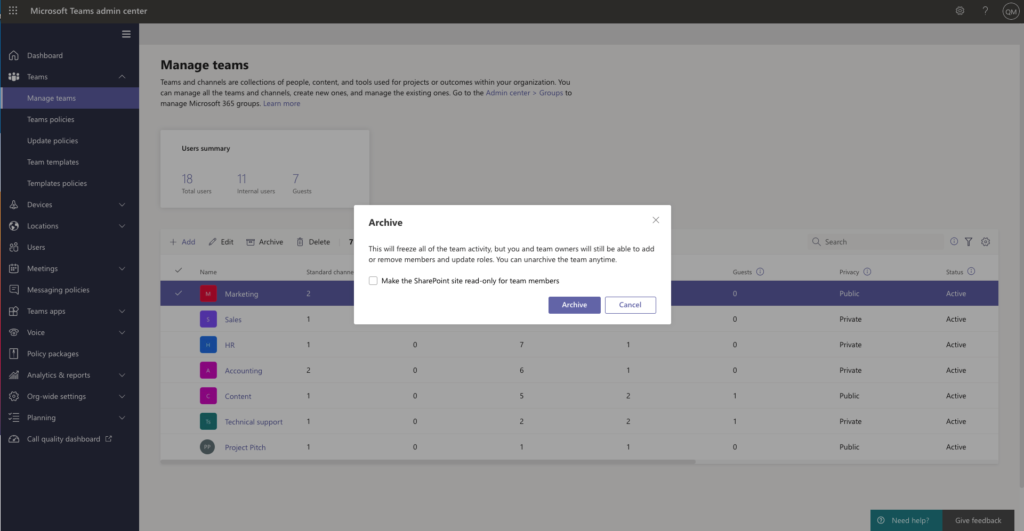Open the Sales team link

[233, 319]
